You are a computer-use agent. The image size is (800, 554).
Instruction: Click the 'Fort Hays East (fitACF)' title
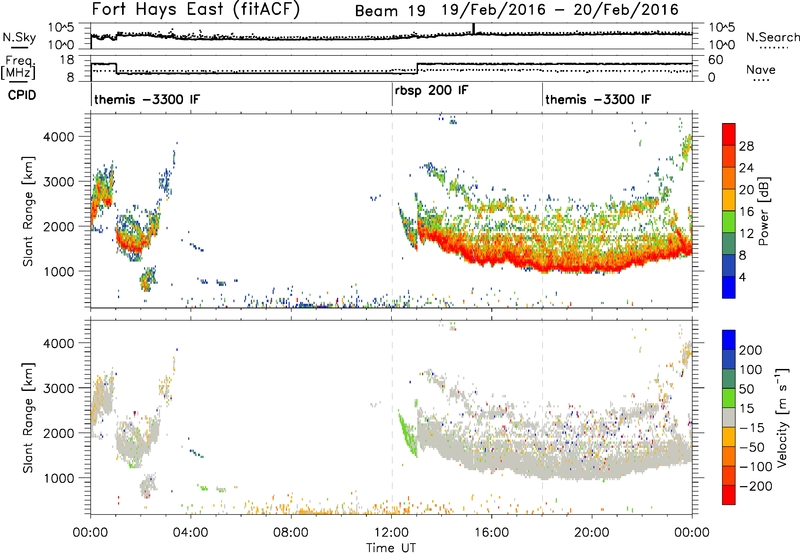tap(196, 9)
